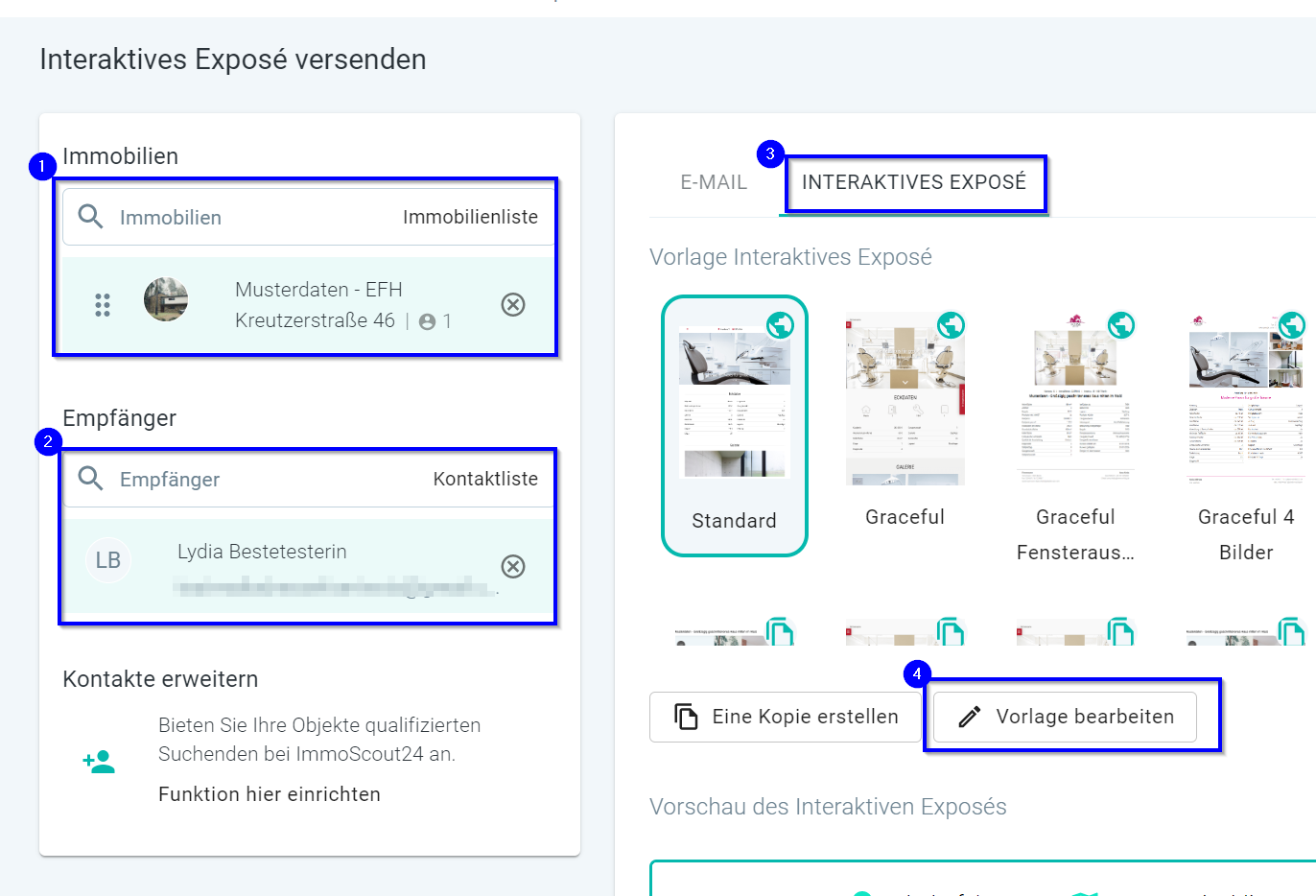Click the Musterdaten property photo thumbnail

166,300
